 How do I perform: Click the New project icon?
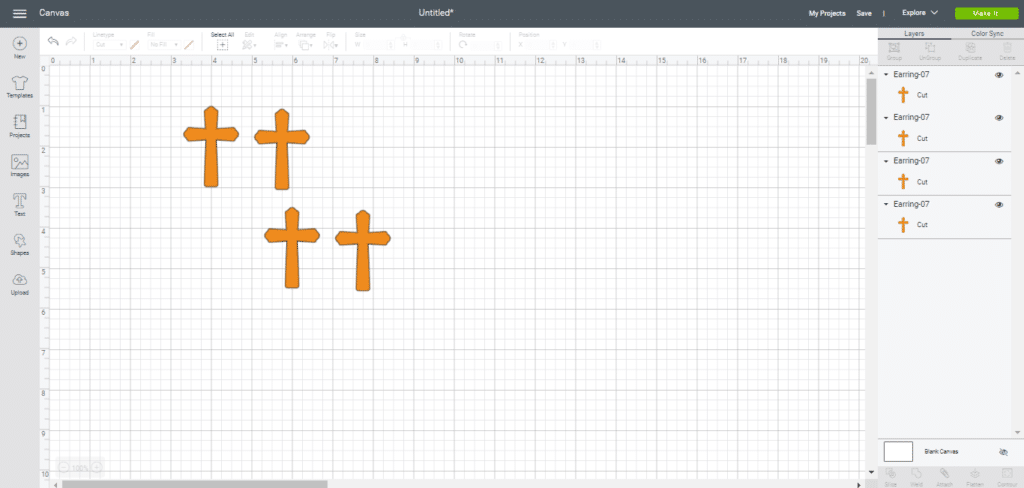coord(19,47)
